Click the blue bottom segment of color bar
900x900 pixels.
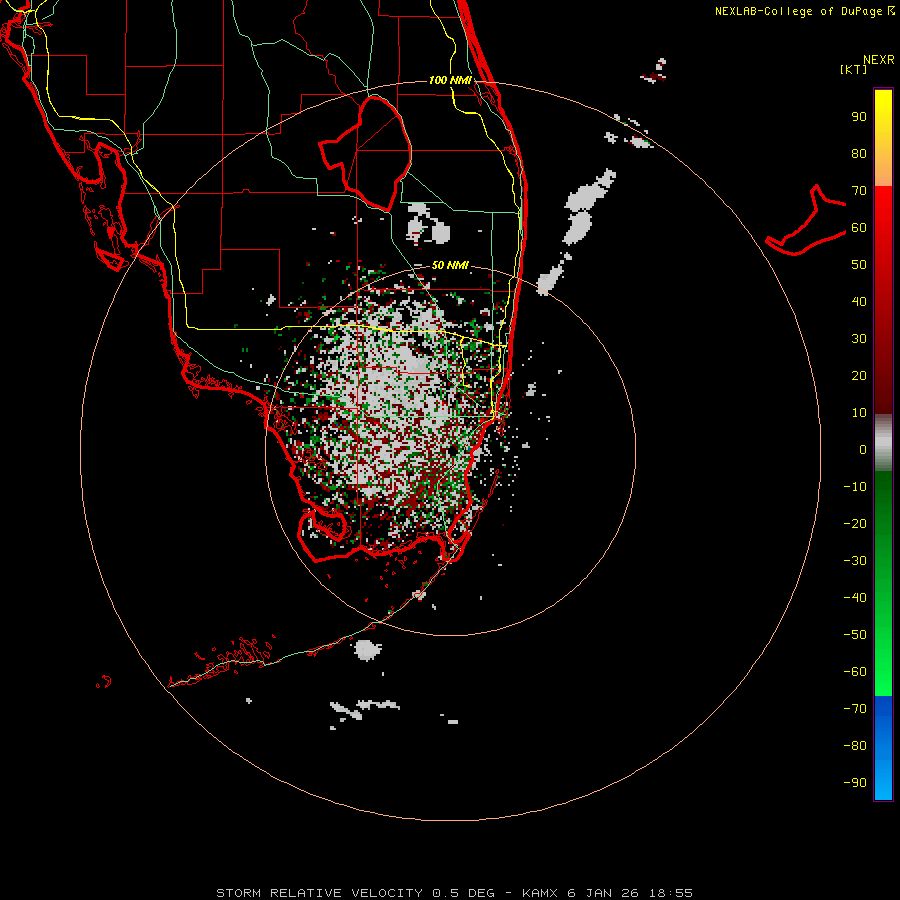pyautogui.click(x=883, y=748)
